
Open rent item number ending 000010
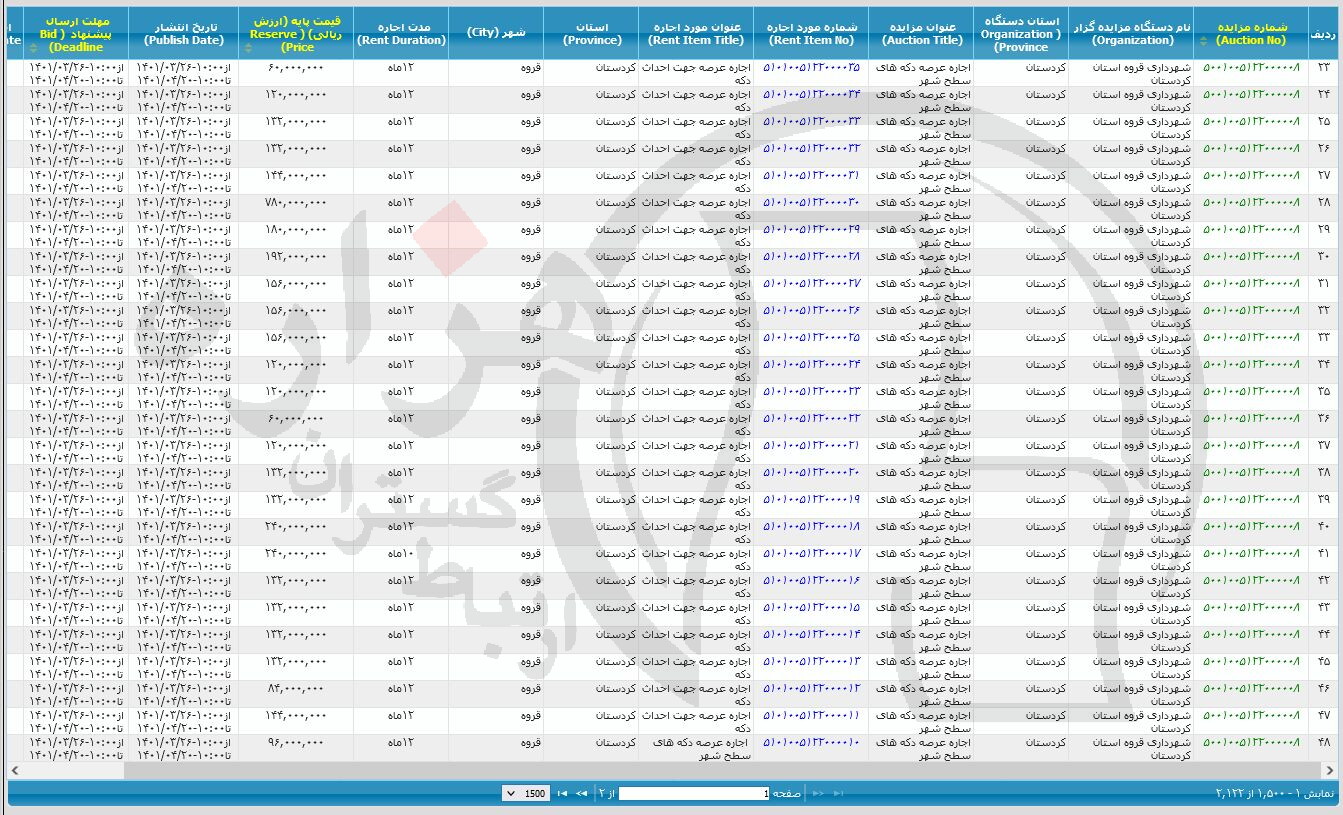click(x=811, y=743)
